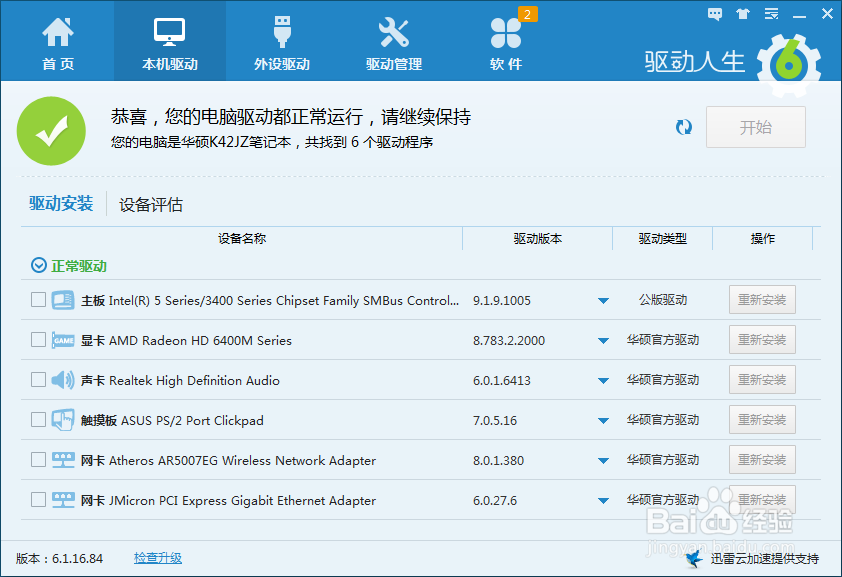Check the JMicron Ethernet adapter checkbox
This screenshot has width=842, height=577.
tap(38, 500)
